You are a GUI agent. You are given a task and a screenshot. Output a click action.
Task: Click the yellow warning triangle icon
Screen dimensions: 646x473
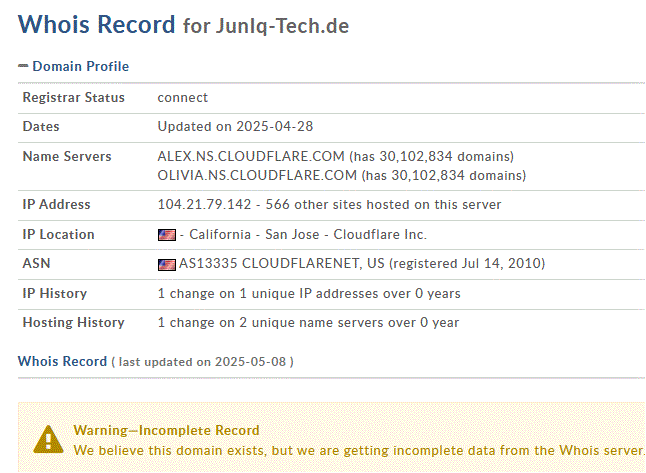click(48, 440)
